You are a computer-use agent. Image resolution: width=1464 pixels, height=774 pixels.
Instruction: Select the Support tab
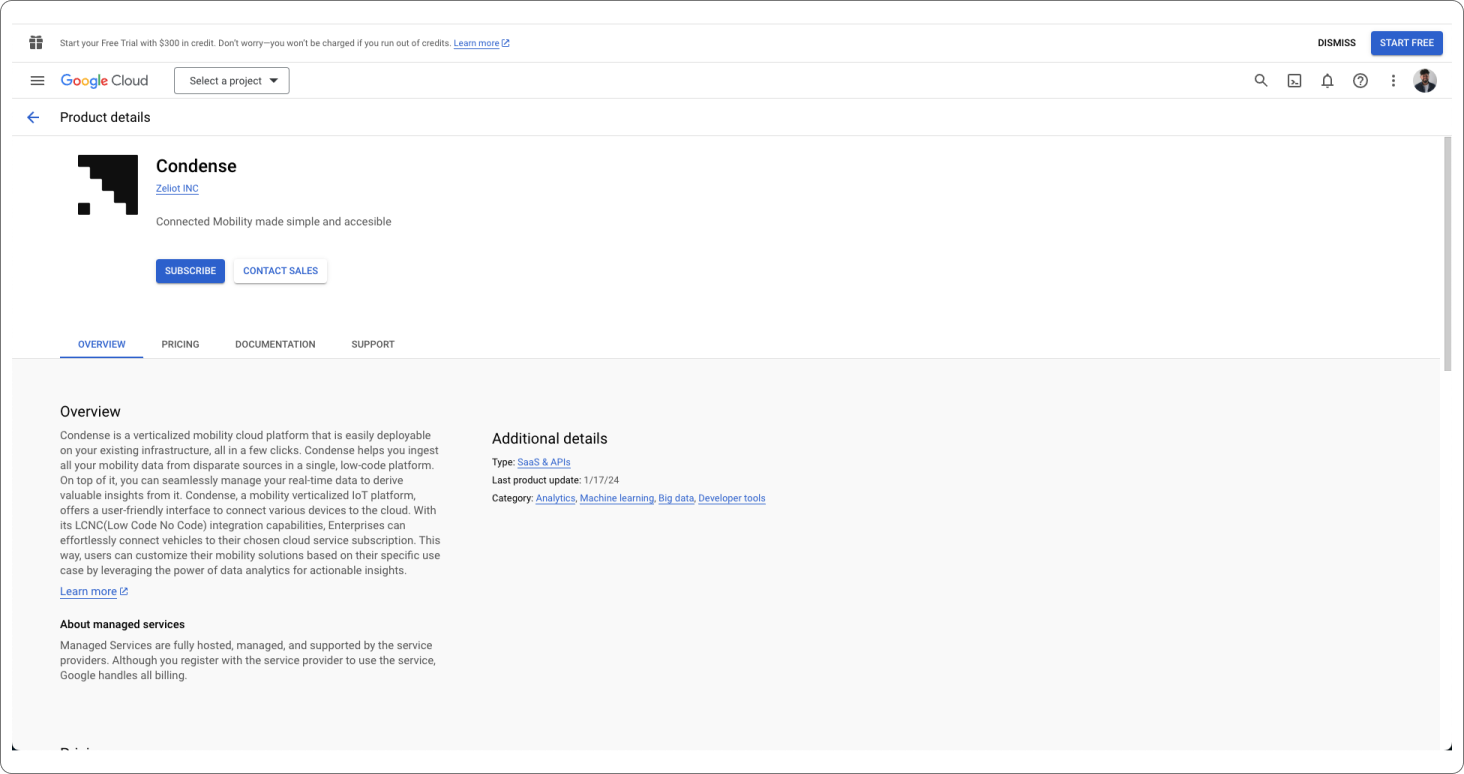373,344
